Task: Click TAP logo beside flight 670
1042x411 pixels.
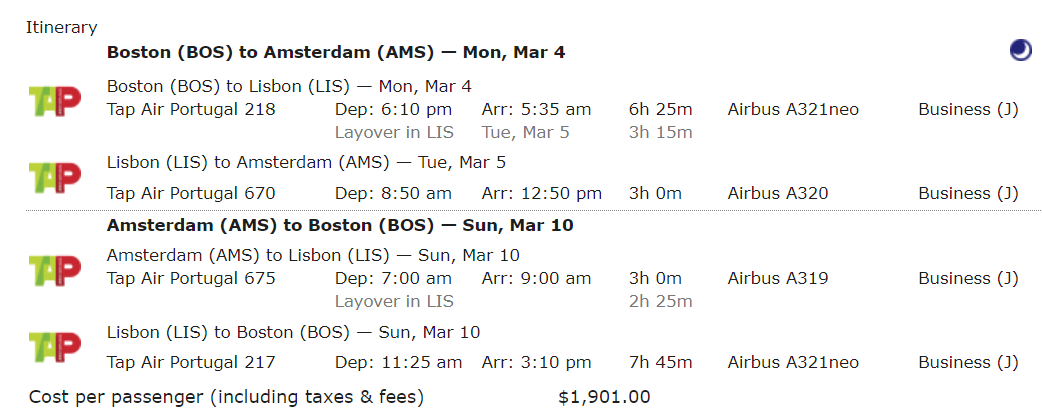Action: coord(54,177)
